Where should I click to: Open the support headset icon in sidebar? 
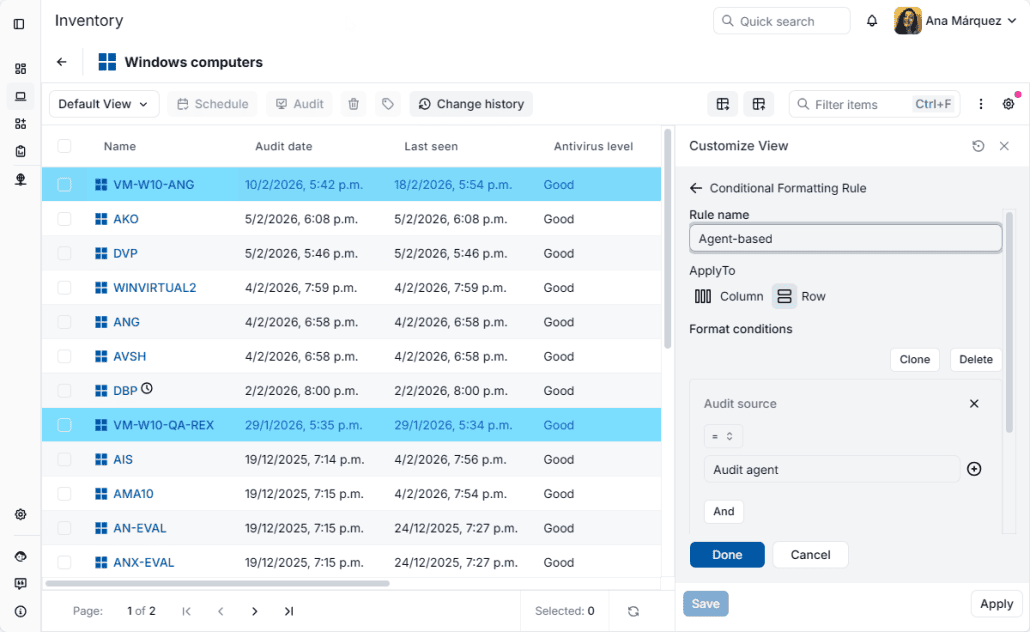(x=20, y=556)
